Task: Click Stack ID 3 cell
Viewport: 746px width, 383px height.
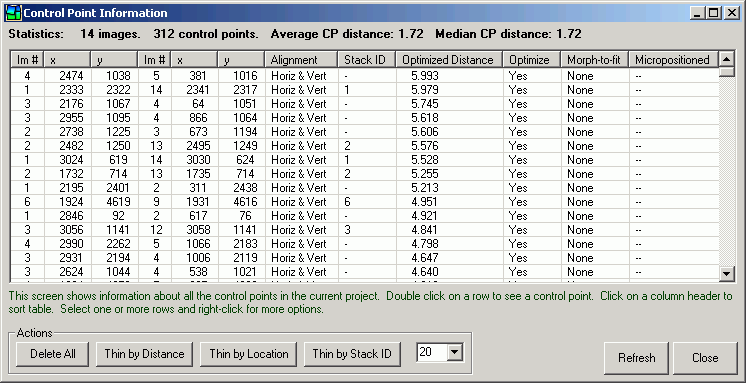Action: point(347,230)
